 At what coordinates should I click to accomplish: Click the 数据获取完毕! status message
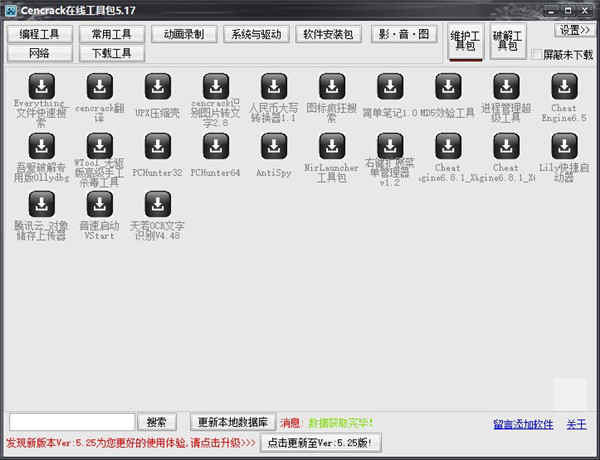click(341, 423)
